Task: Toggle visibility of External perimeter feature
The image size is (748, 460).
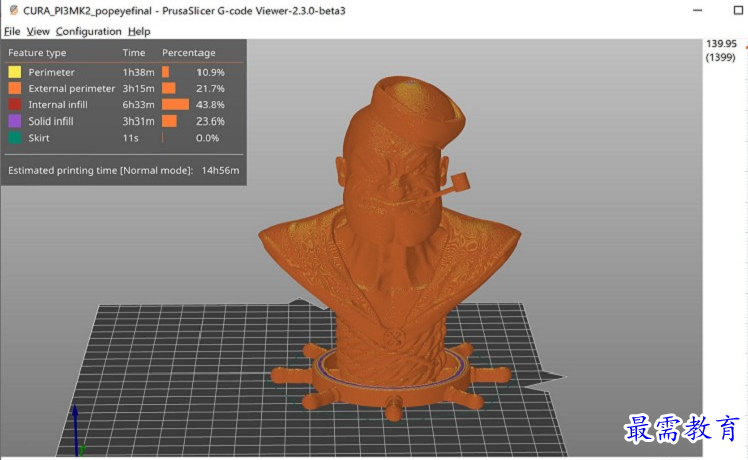Action: [x=72, y=89]
